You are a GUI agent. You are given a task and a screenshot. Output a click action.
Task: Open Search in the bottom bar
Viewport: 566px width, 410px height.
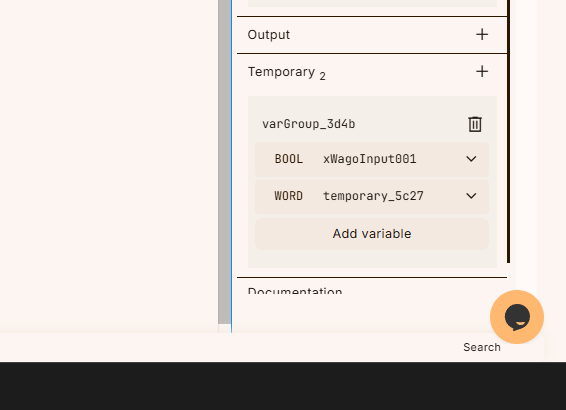pos(482,347)
